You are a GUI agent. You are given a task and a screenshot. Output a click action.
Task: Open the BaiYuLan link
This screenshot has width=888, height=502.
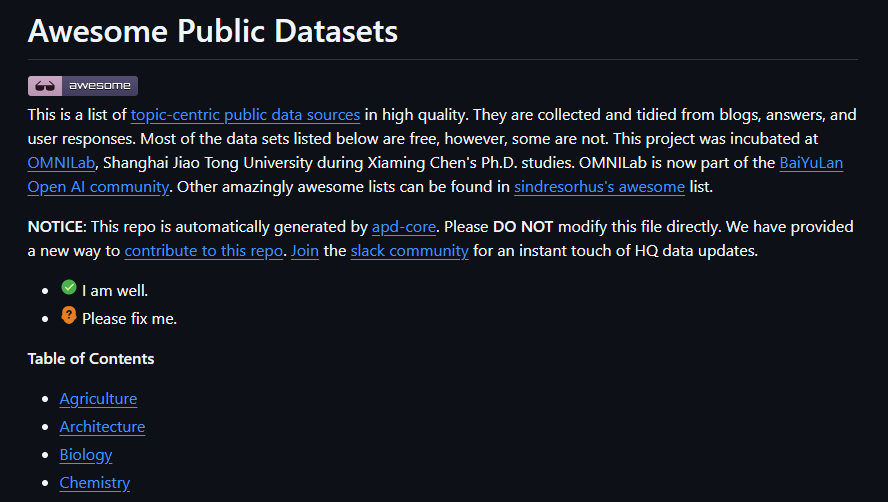coord(811,163)
